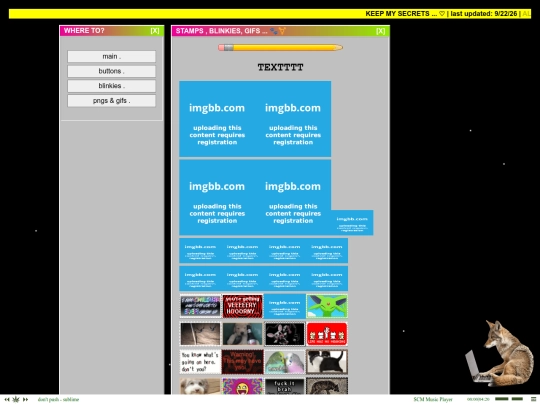Go to the 'main .' page
The height and width of the screenshot is (405, 540).
point(112,56)
